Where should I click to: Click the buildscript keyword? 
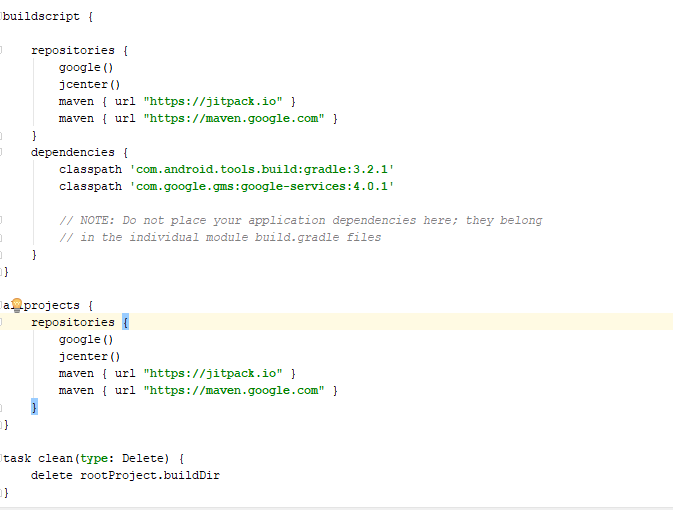pyautogui.click(x=41, y=17)
